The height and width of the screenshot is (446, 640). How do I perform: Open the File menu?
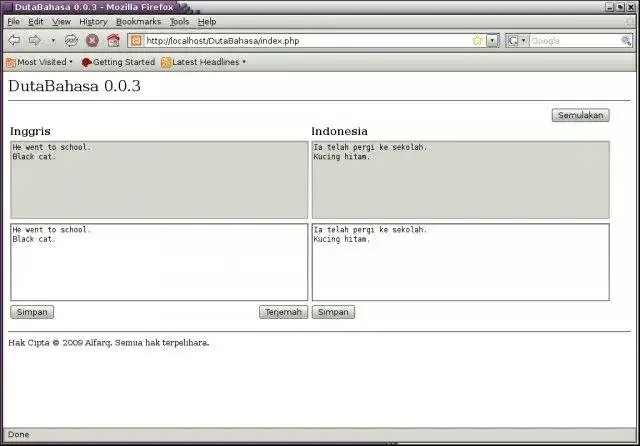(x=13, y=22)
